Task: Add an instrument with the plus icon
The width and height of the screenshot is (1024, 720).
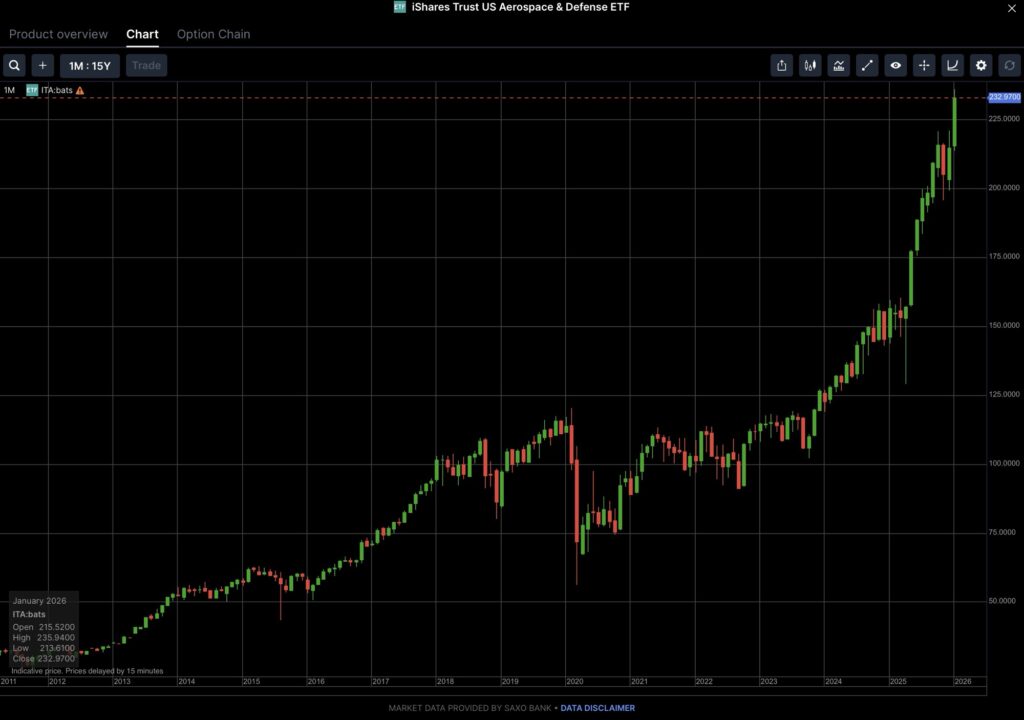Action: click(42, 66)
